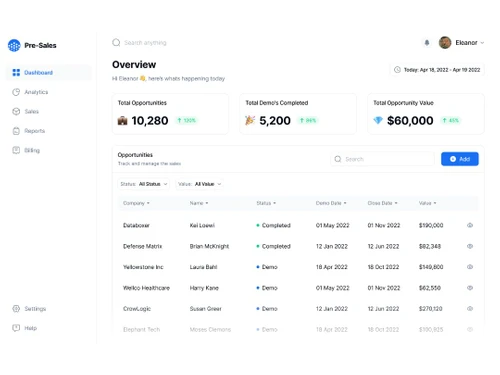Viewport: 500px width, 375px height.
Task: Click the Brian McKnight name cell
Action: pos(209,246)
